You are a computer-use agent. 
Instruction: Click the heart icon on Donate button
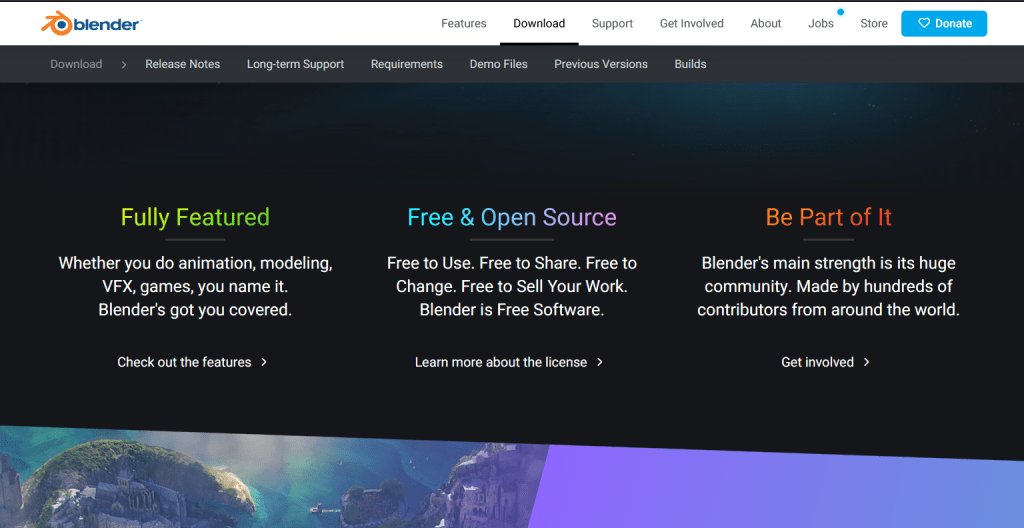tap(923, 24)
